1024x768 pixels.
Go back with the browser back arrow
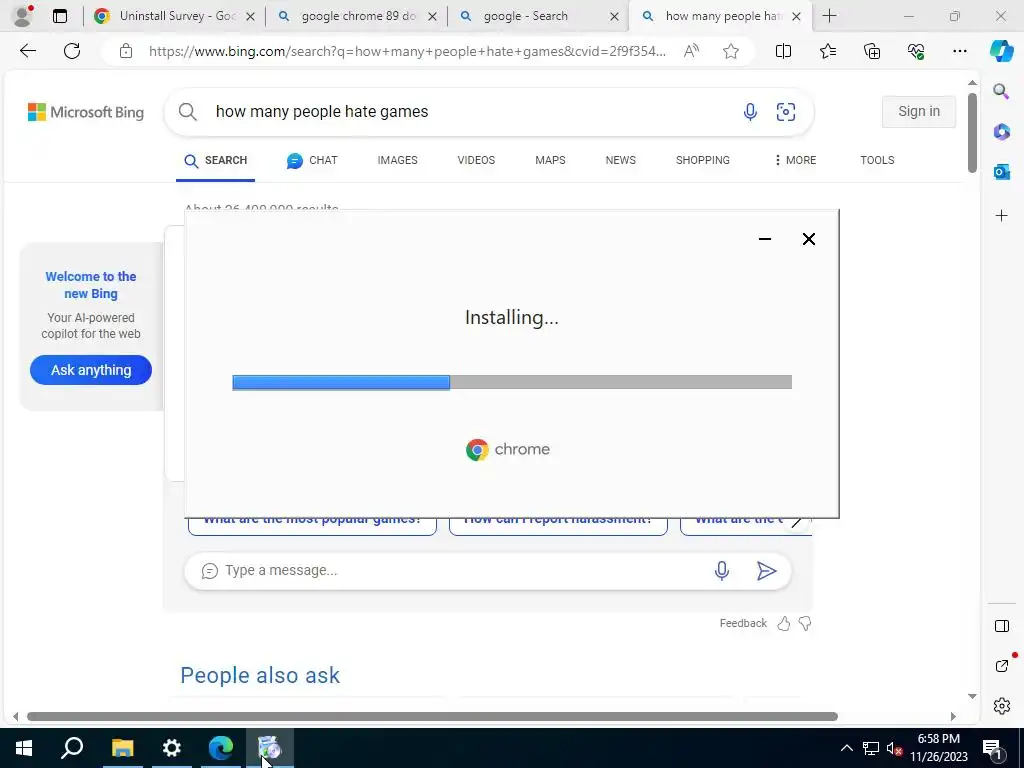(27, 51)
